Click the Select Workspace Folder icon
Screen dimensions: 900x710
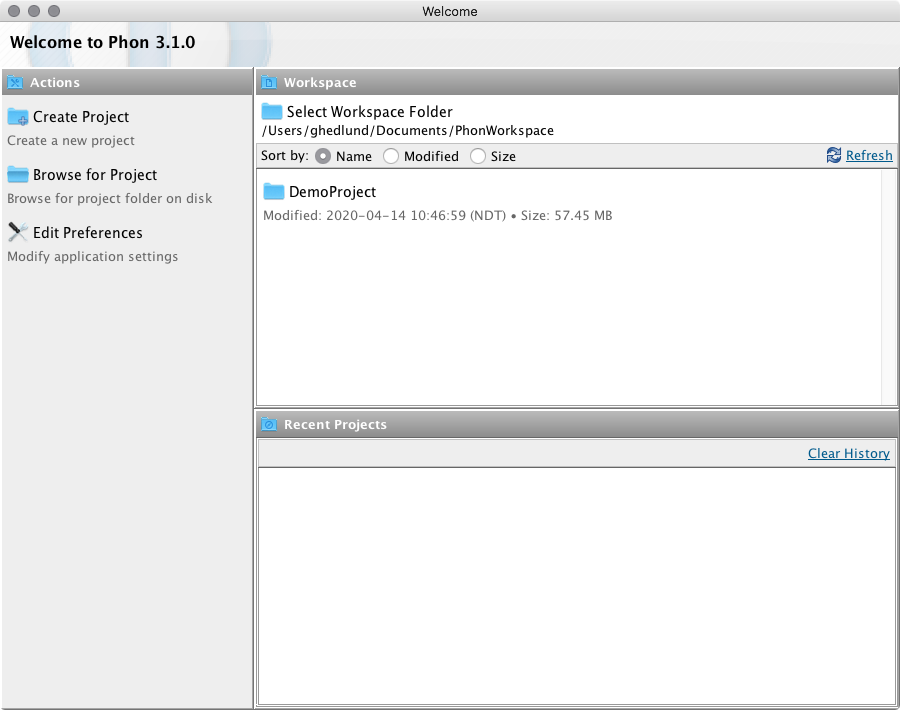click(x=272, y=112)
